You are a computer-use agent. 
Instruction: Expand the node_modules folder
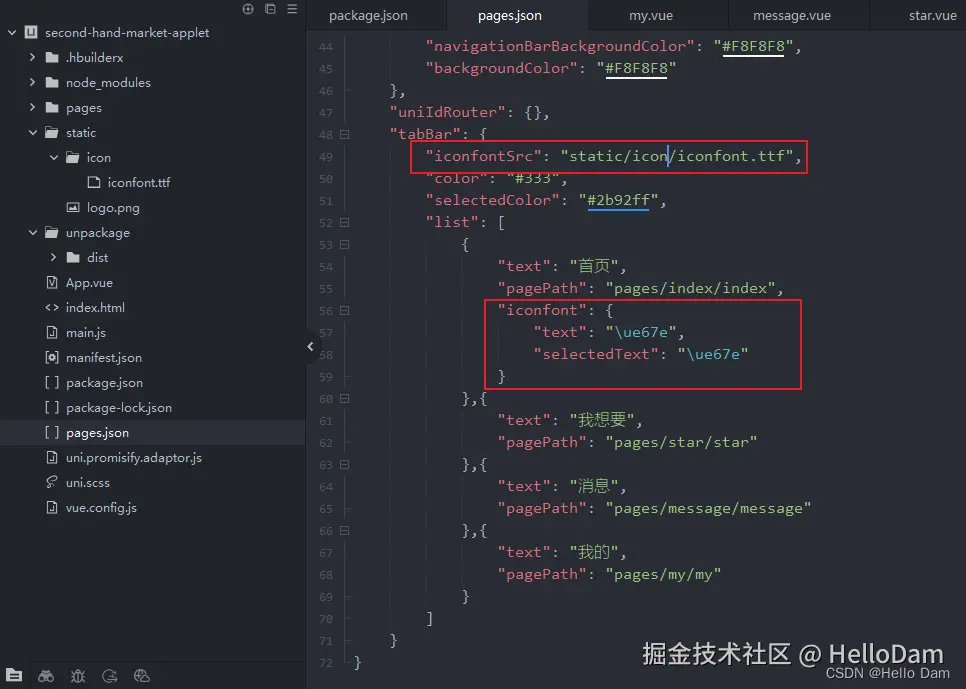pyautogui.click(x=32, y=82)
